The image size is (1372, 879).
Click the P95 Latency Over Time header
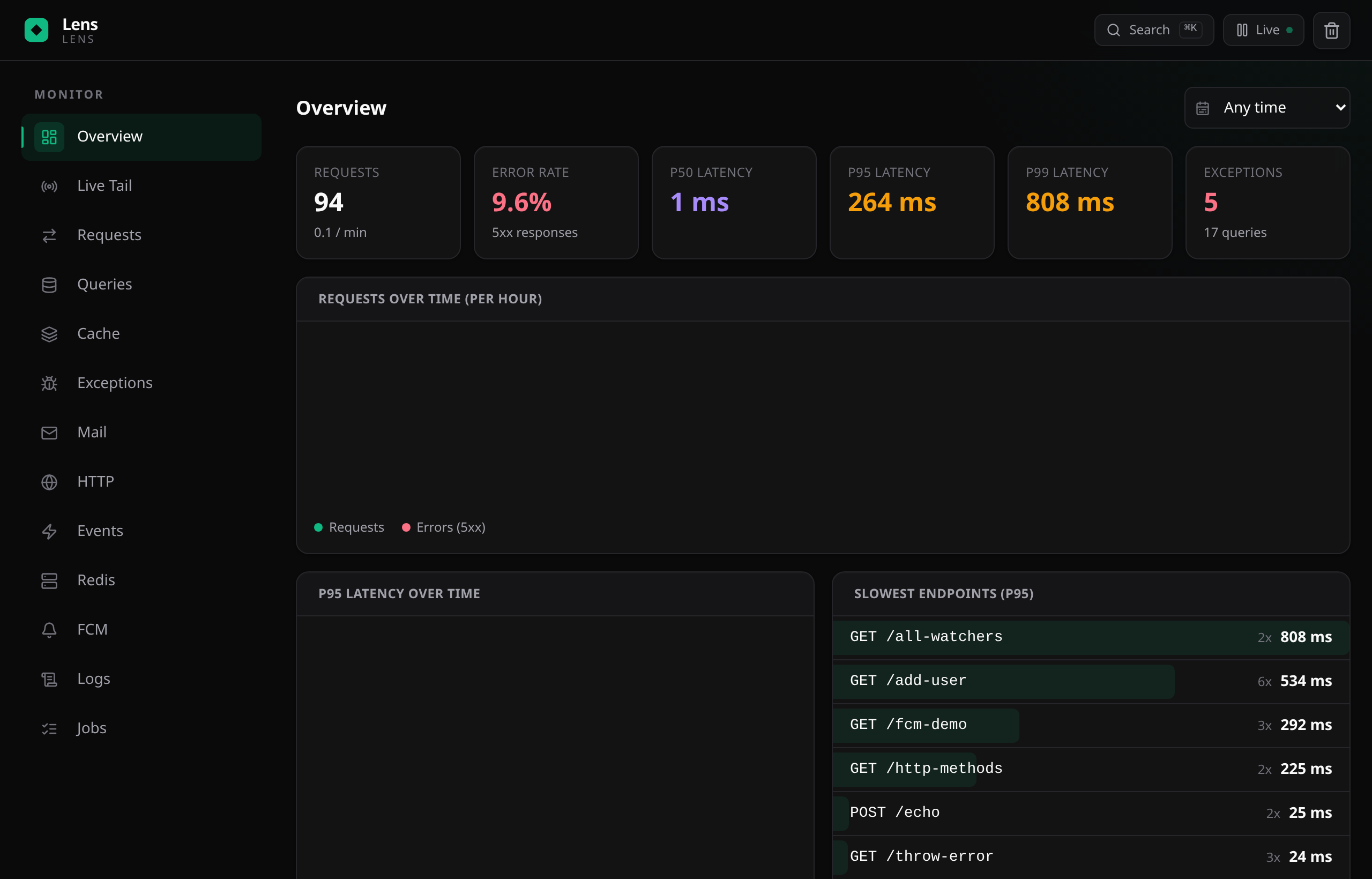click(399, 594)
